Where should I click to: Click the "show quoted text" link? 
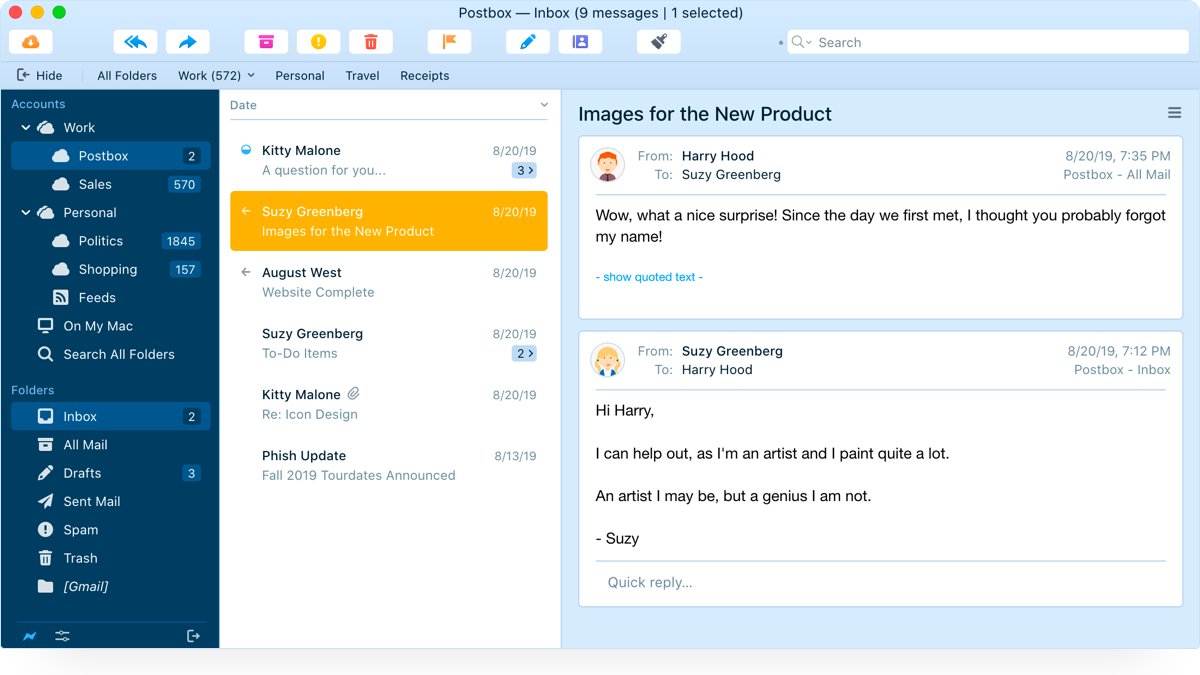coord(649,277)
